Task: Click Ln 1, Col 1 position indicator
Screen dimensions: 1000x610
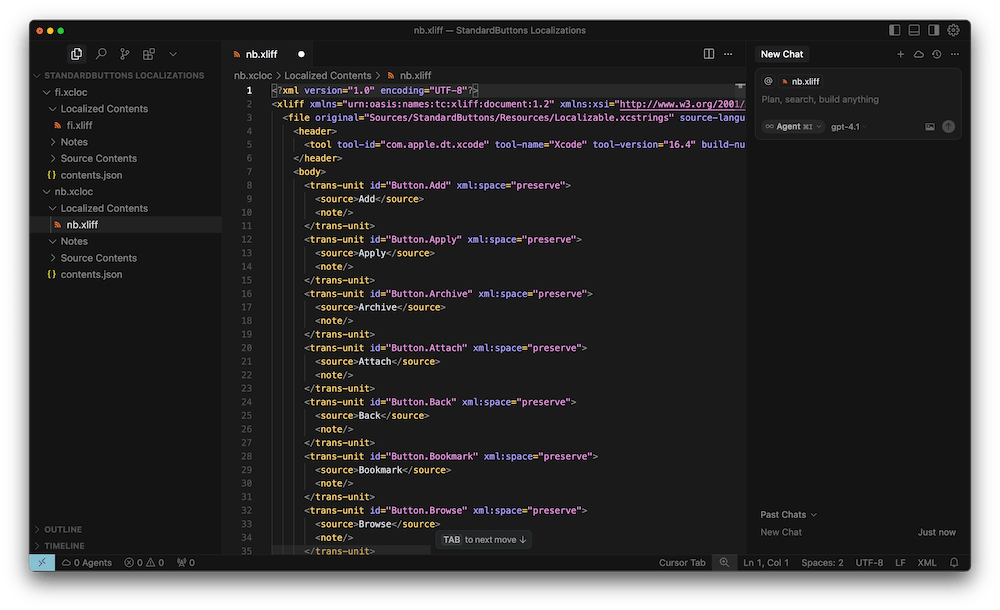Action: pyautogui.click(x=766, y=563)
